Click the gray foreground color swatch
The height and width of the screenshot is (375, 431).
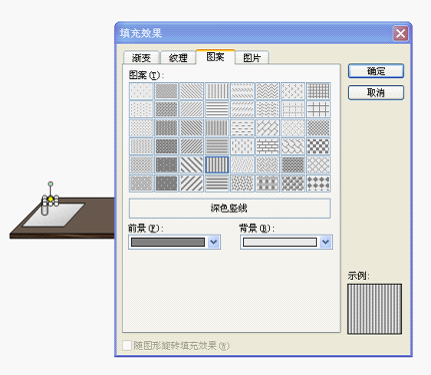pyautogui.click(x=168, y=242)
